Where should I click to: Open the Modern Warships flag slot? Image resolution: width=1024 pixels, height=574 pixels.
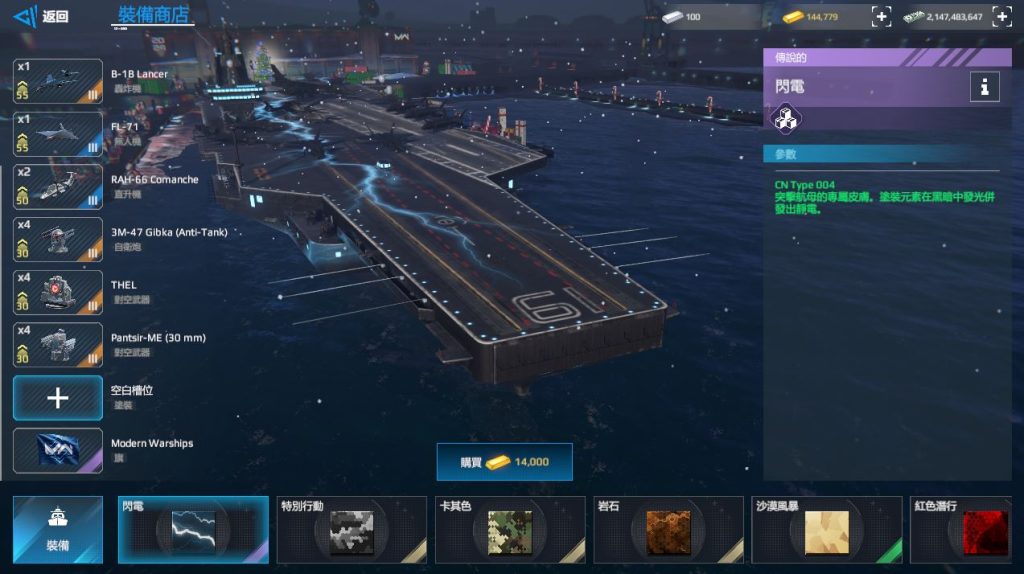pyautogui.click(x=58, y=451)
